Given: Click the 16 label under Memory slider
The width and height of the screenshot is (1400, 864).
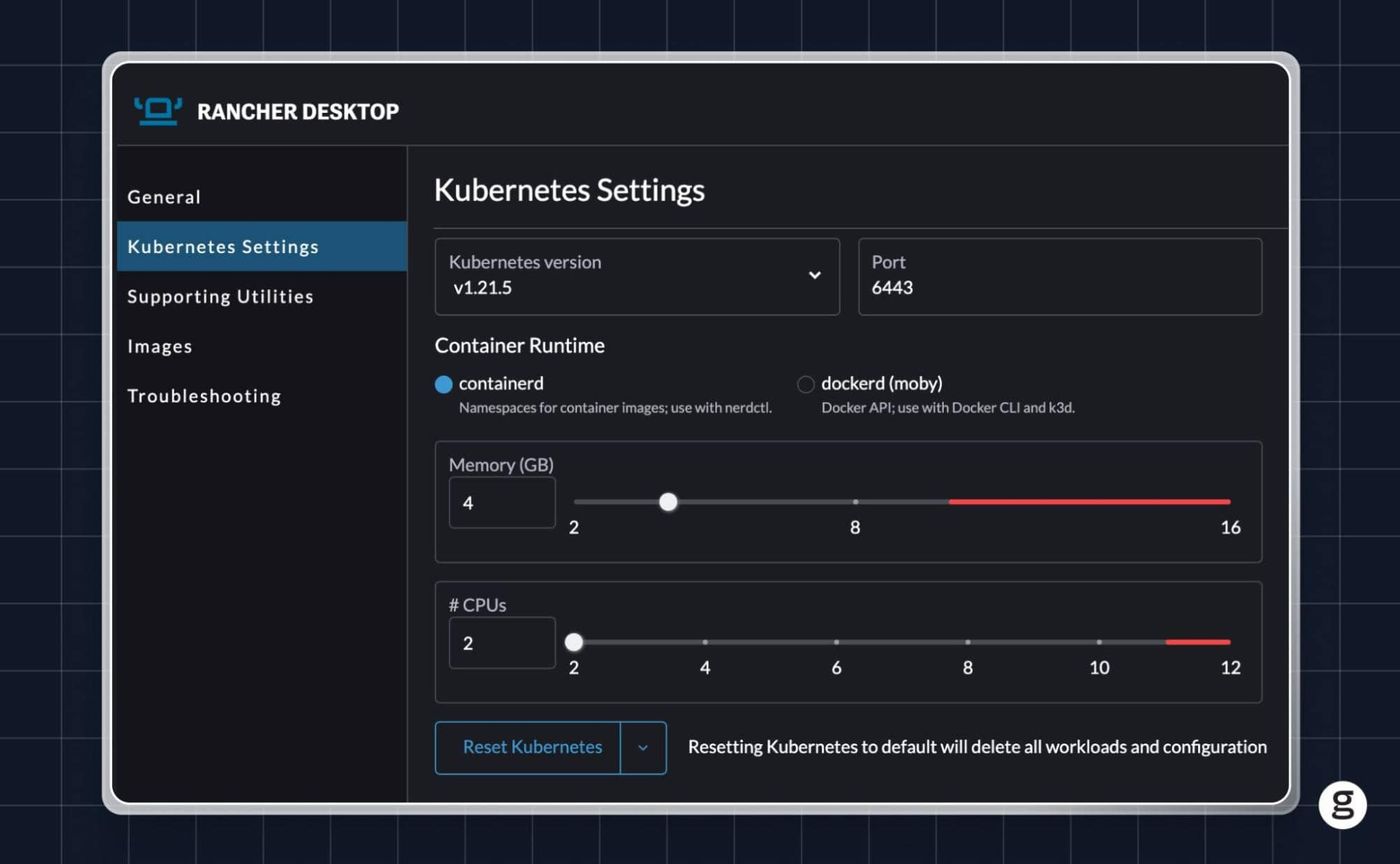Looking at the screenshot, I should (x=1230, y=527).
